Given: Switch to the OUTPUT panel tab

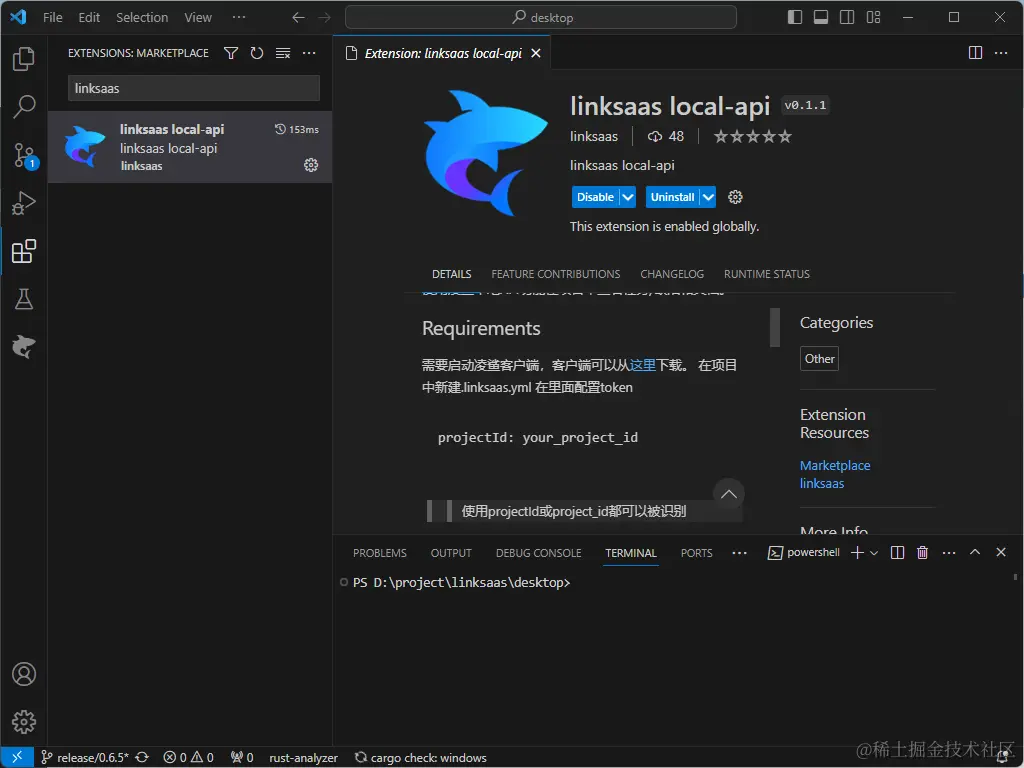Looking at the screenshot, I should [x=451, y=553].
